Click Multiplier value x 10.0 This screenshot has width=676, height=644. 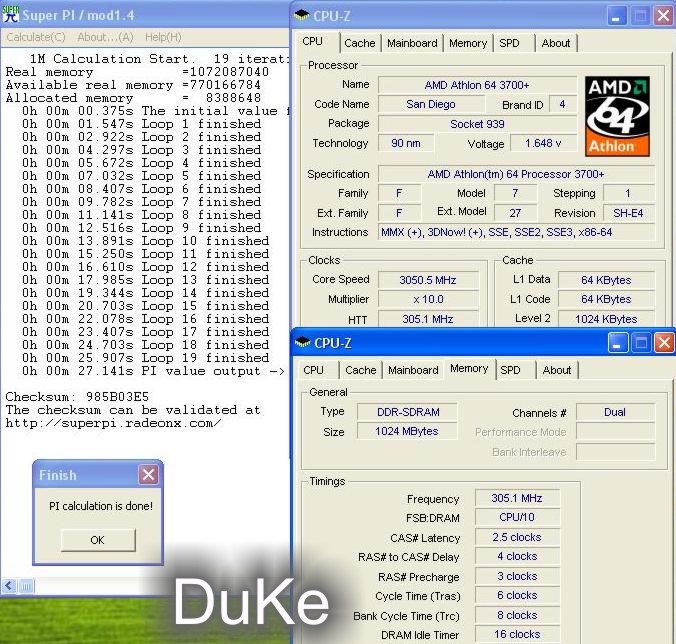click(428, 299)
